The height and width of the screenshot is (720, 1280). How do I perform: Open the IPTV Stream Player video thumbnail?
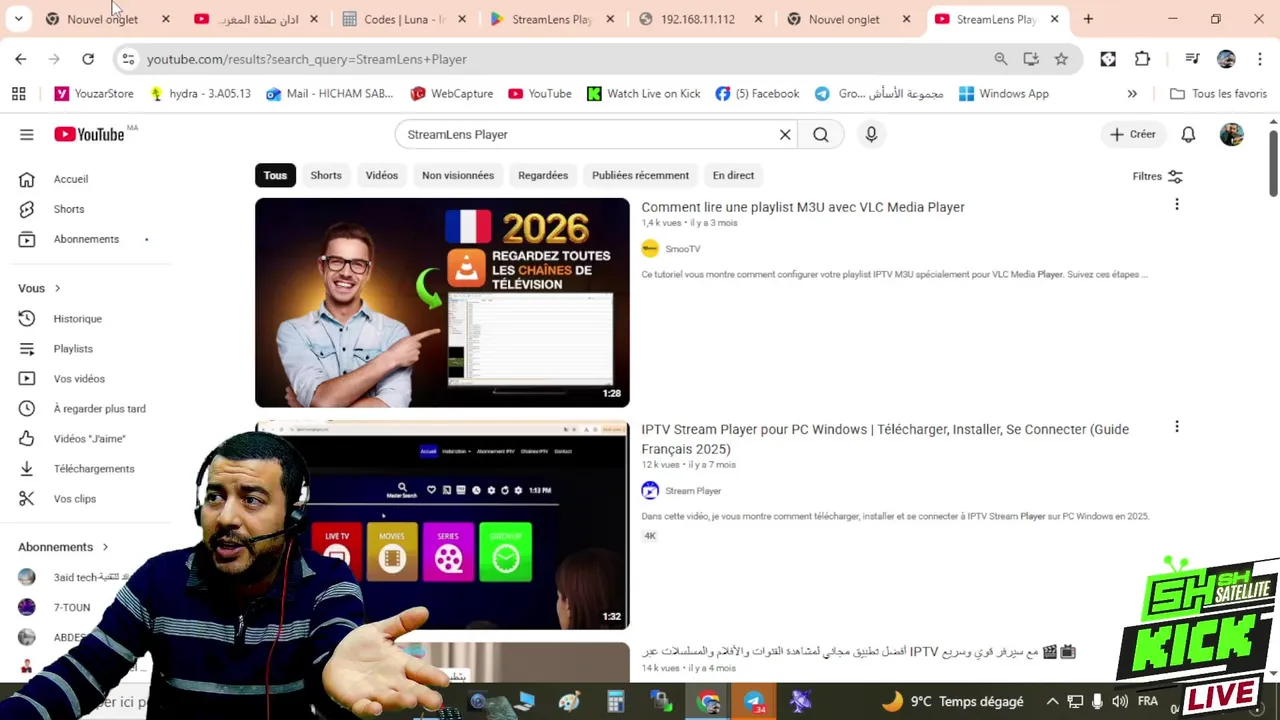[x=442, y=525]
